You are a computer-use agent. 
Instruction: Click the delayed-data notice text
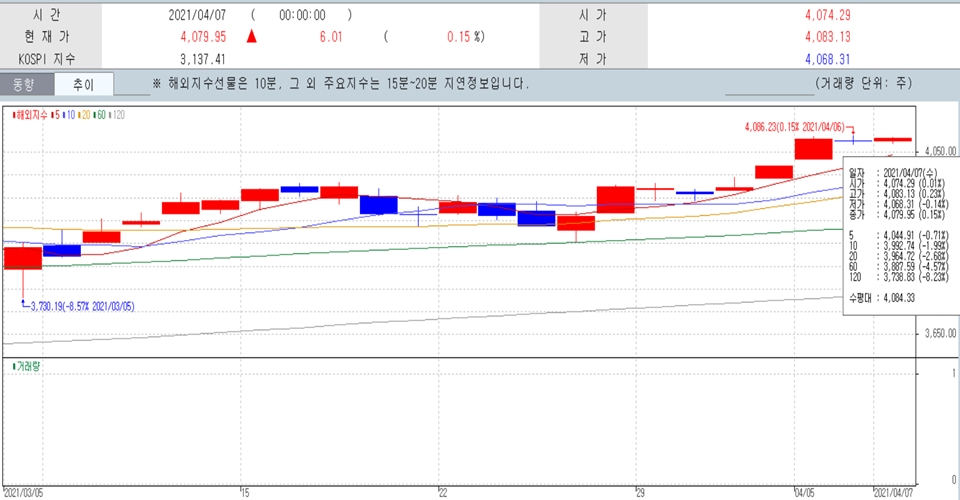[x=341, y=83]
